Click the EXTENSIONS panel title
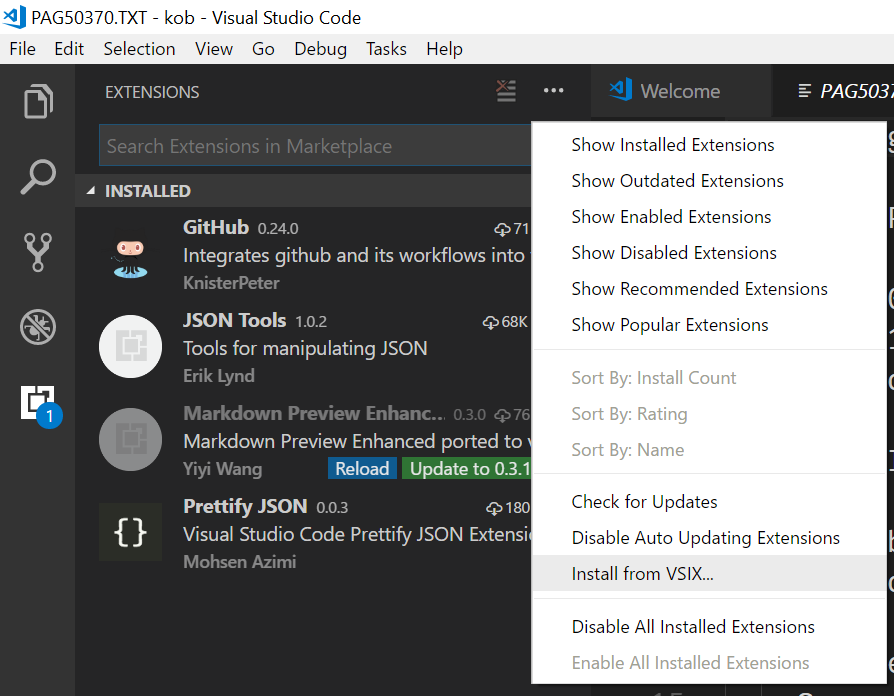The image size is (894, 696). coord(152,92)
